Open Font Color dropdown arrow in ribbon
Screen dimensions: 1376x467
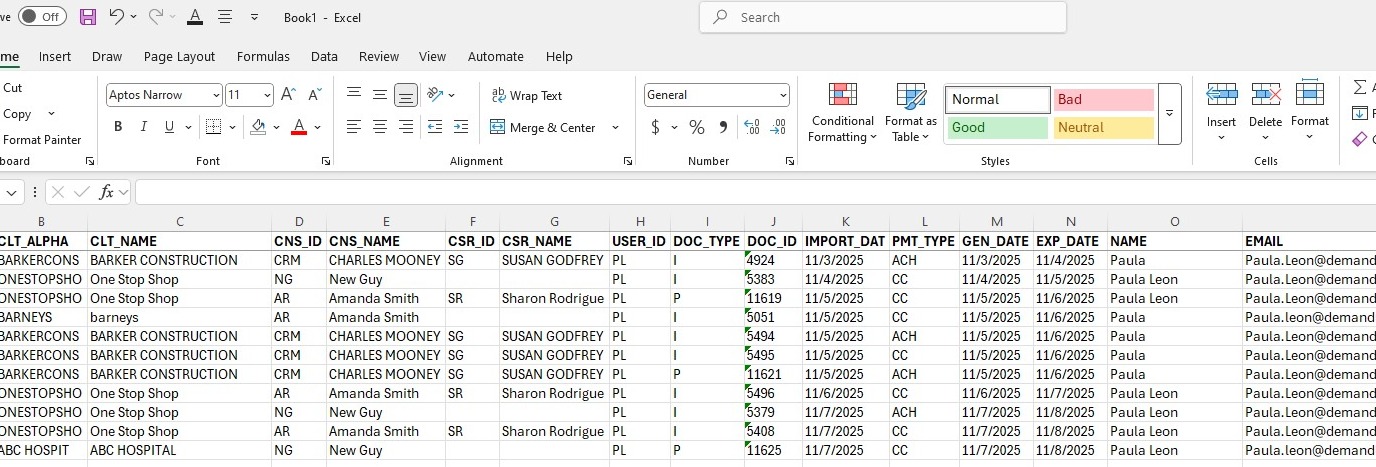coord(318,127)
